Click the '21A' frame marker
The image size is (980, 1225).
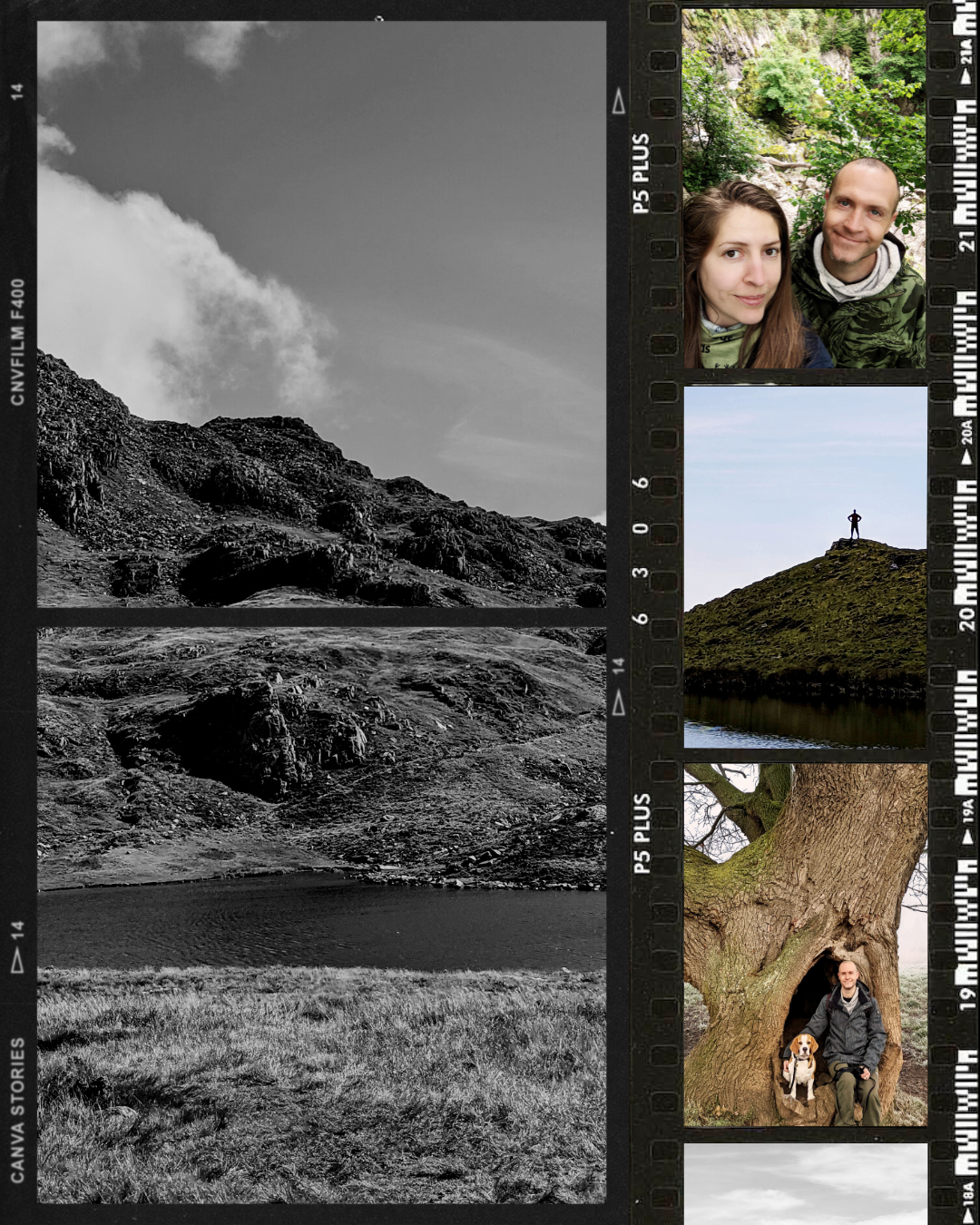tap(967, 62)
